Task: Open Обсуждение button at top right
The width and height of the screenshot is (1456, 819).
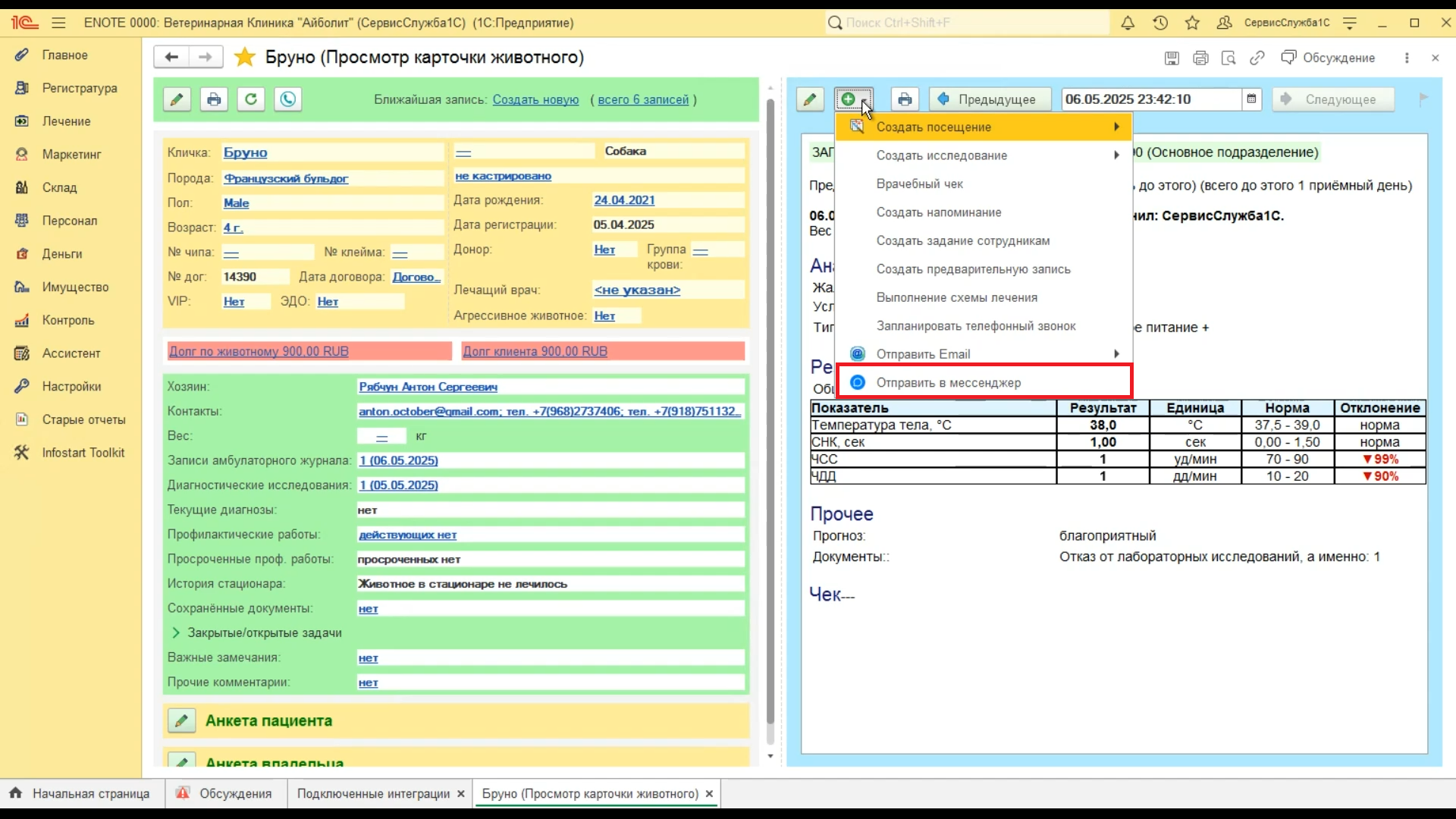Action: [1328, 58]
